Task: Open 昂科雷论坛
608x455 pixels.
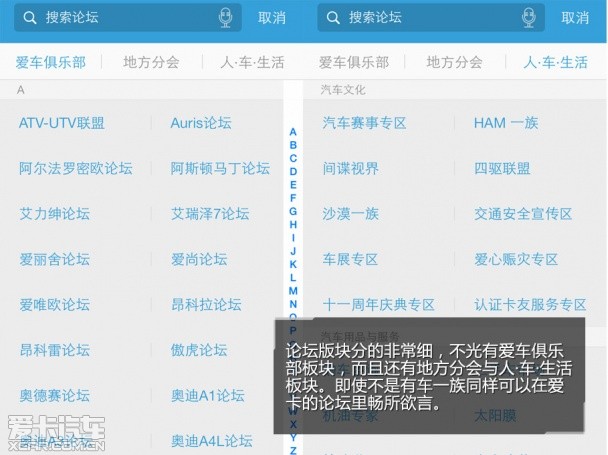Action: (x=55, y=350)
